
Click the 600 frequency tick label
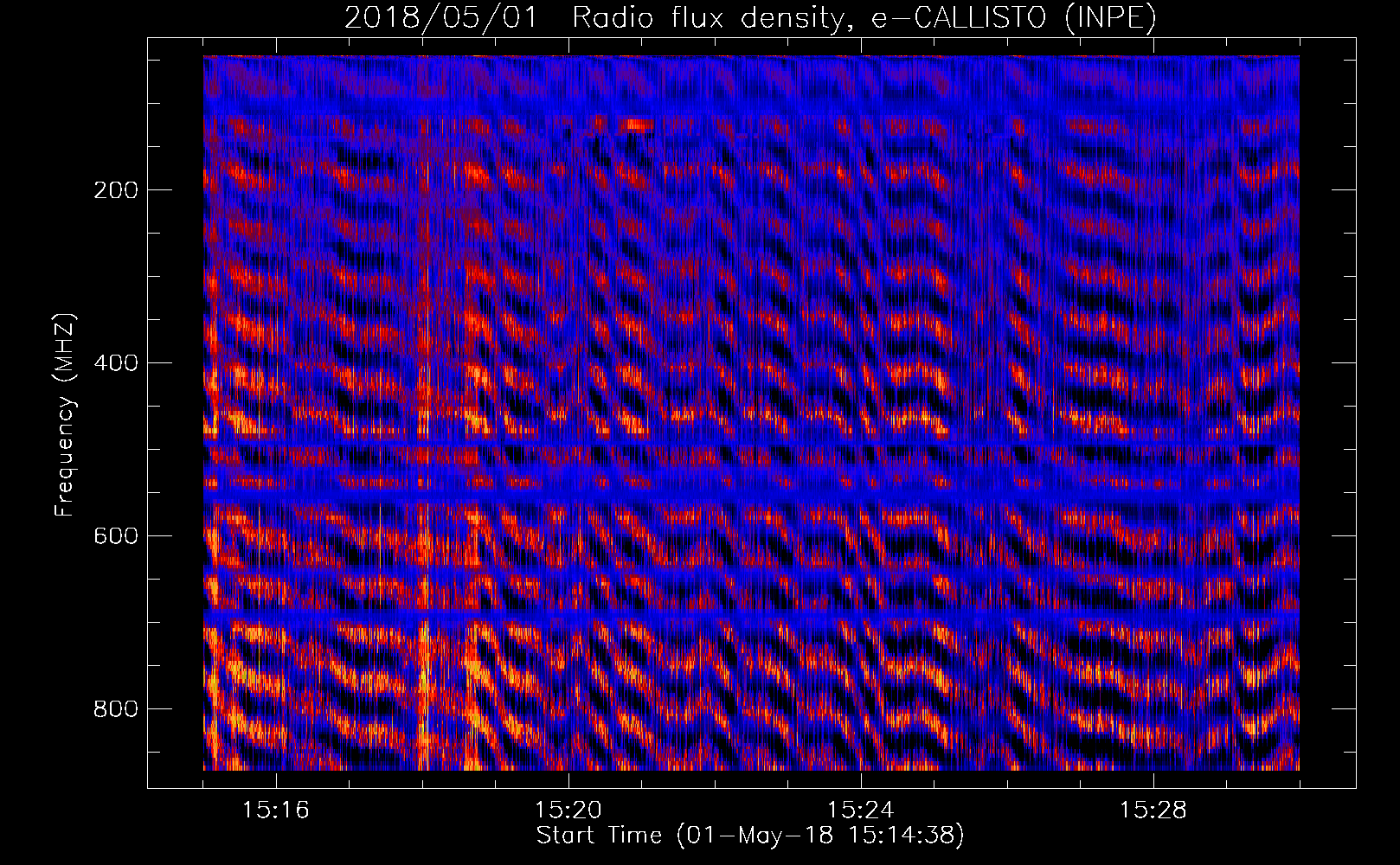coord(115,536)
